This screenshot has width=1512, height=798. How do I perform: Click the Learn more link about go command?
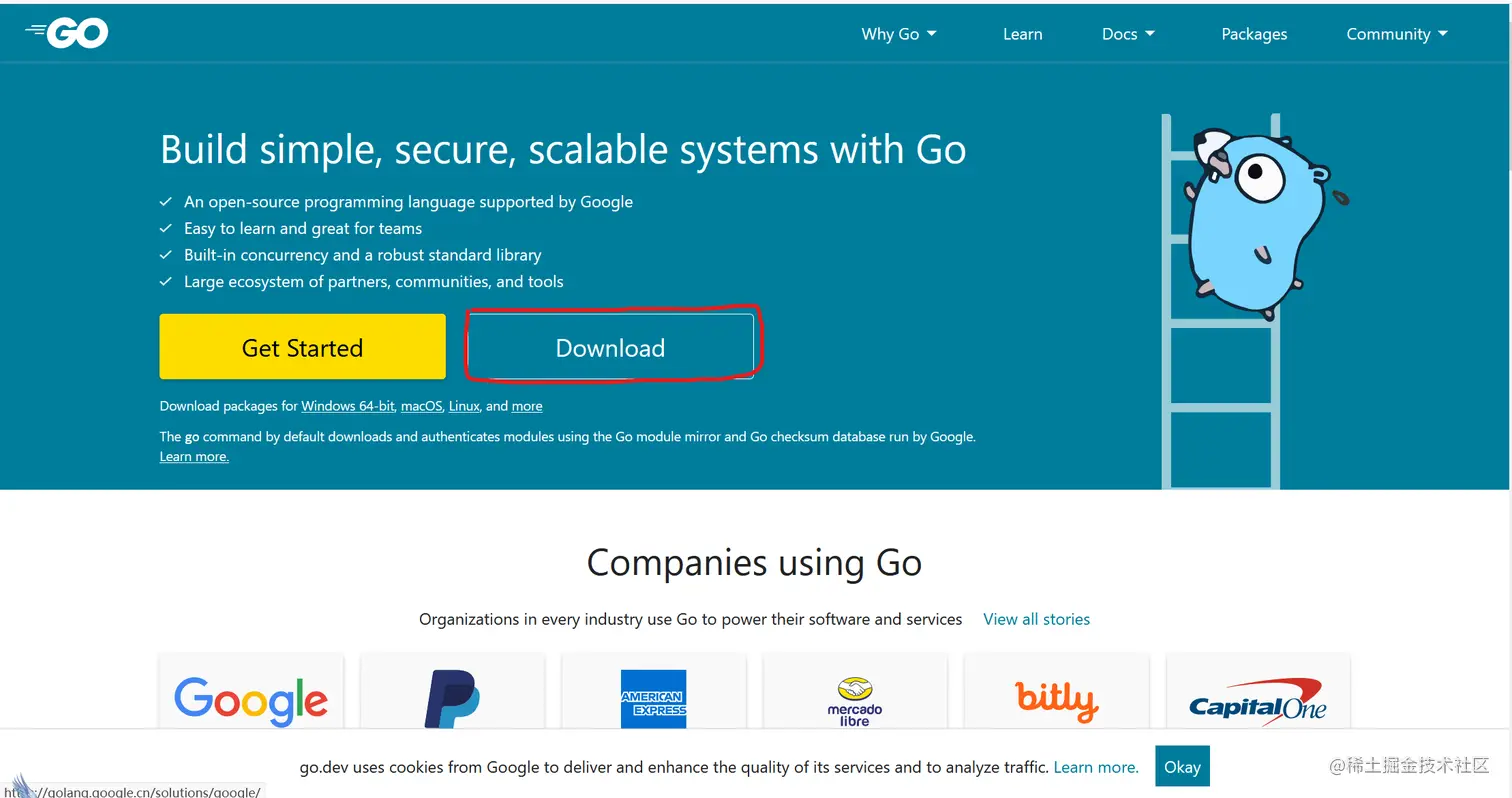coord(194,457)
